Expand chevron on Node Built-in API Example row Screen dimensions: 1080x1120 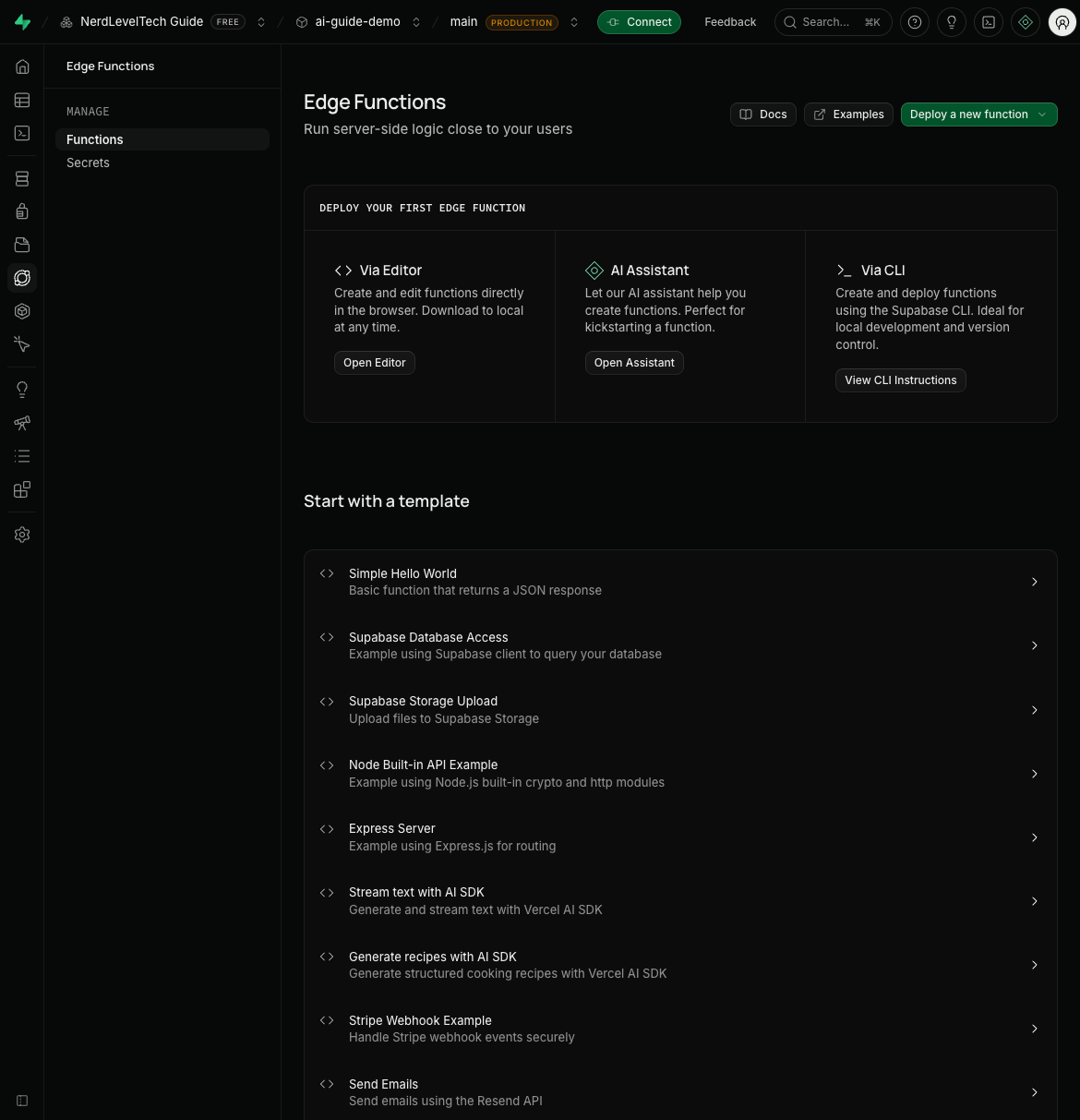1035,774
